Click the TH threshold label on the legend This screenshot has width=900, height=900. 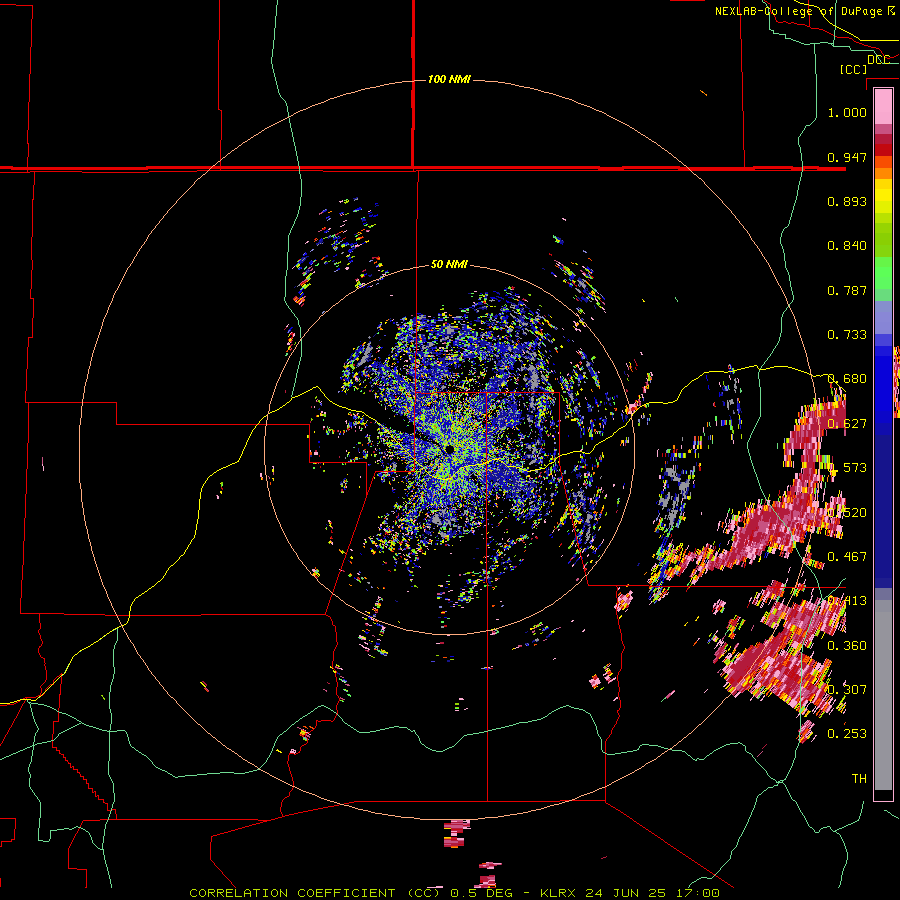pyautogui.click(x=859, y=779)
